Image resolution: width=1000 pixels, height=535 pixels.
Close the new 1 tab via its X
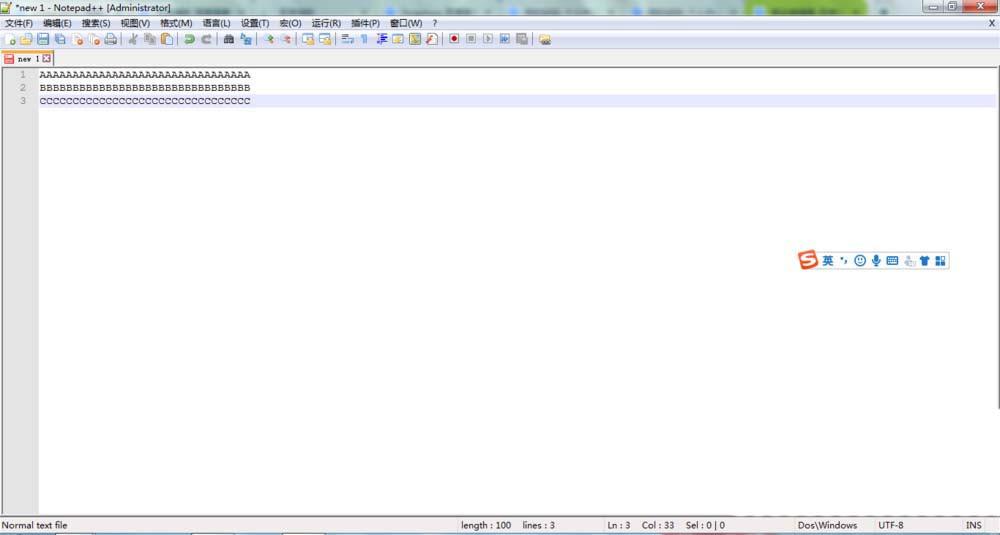tap(46, 59)
